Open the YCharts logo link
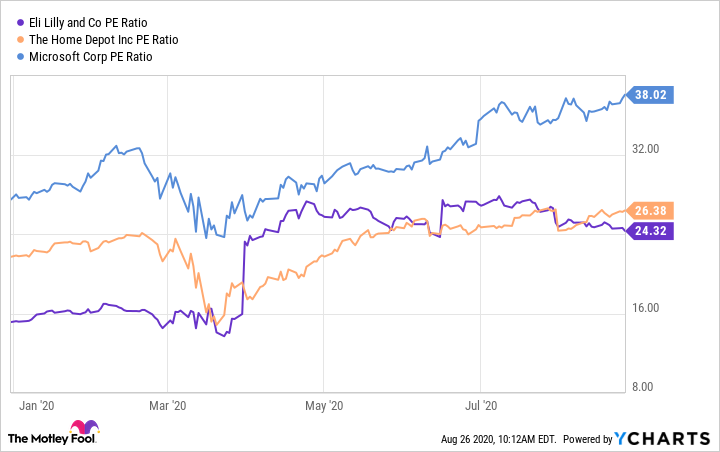The height and width of the screenshot is (452, 720). 671,438
